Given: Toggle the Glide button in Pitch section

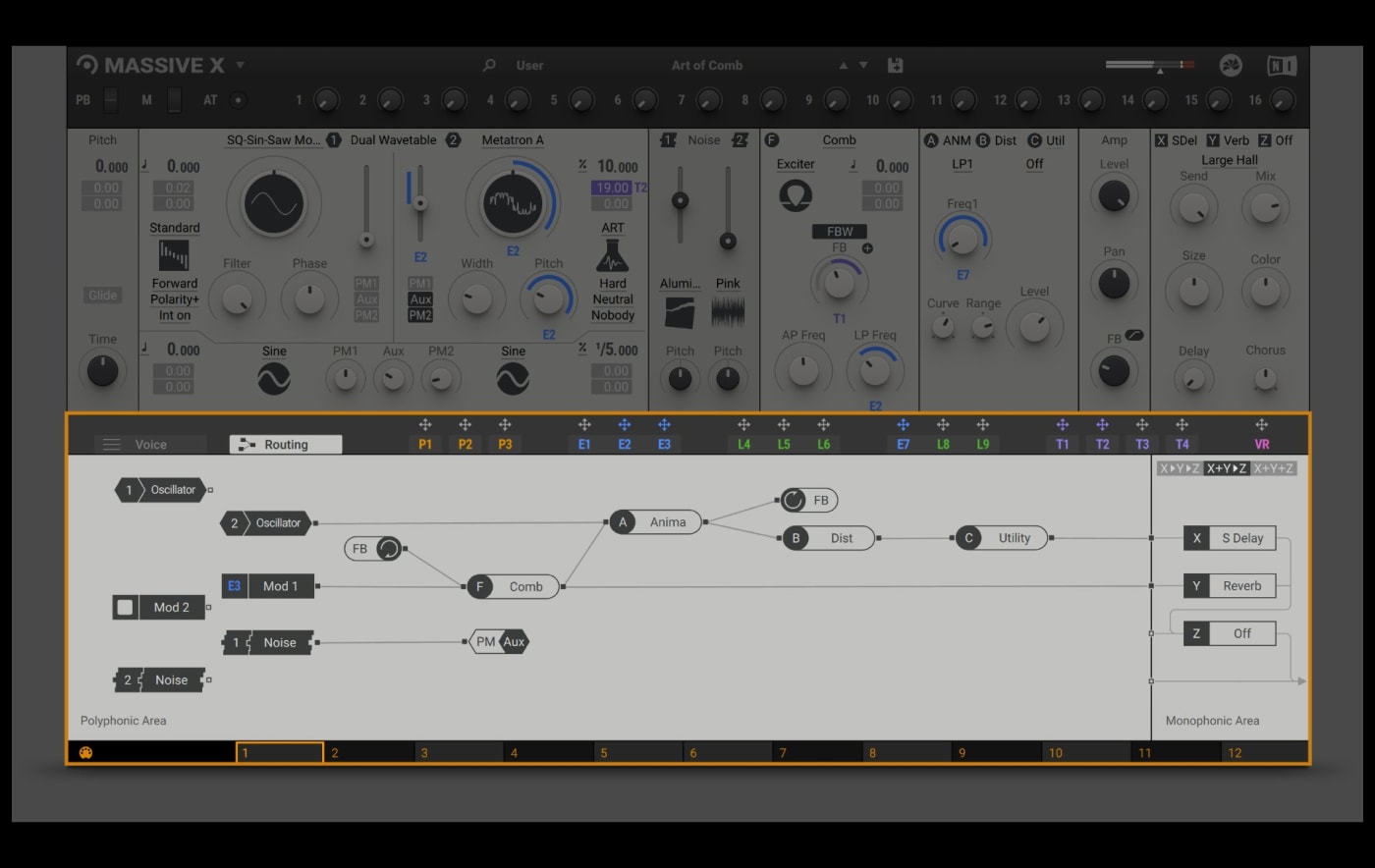Looking at the screenshot, I should [103, 296].
